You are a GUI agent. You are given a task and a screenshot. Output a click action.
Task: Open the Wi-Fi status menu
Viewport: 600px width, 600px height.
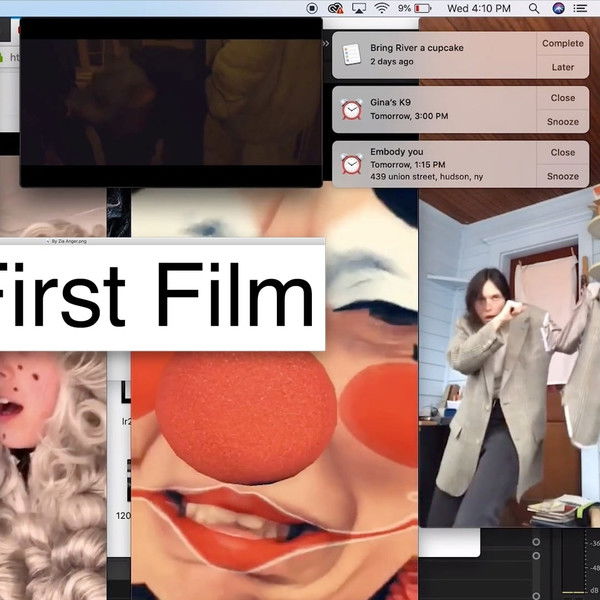pyautogui.click(x=381, y=8)
